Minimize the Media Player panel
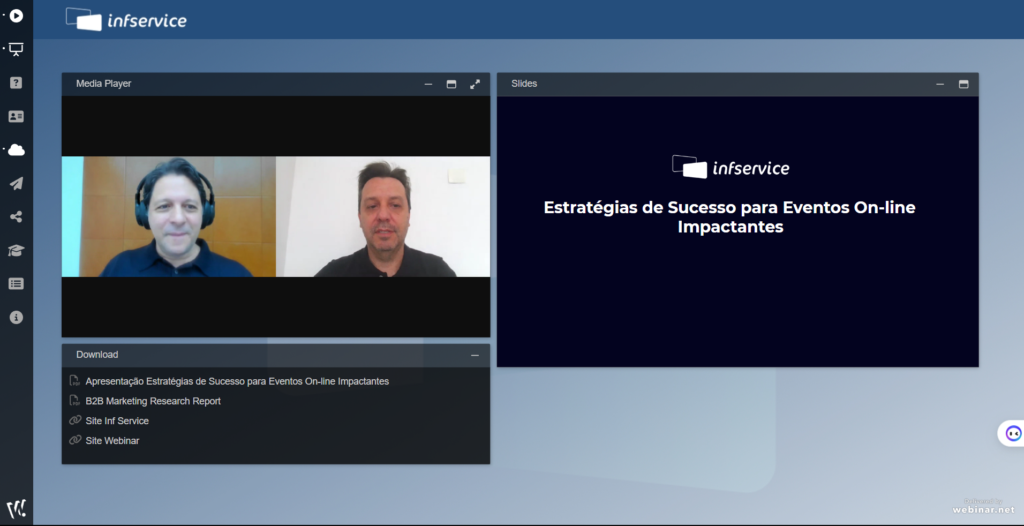The width and height of the screenshot is (1024, 526). tap(428, 84)
